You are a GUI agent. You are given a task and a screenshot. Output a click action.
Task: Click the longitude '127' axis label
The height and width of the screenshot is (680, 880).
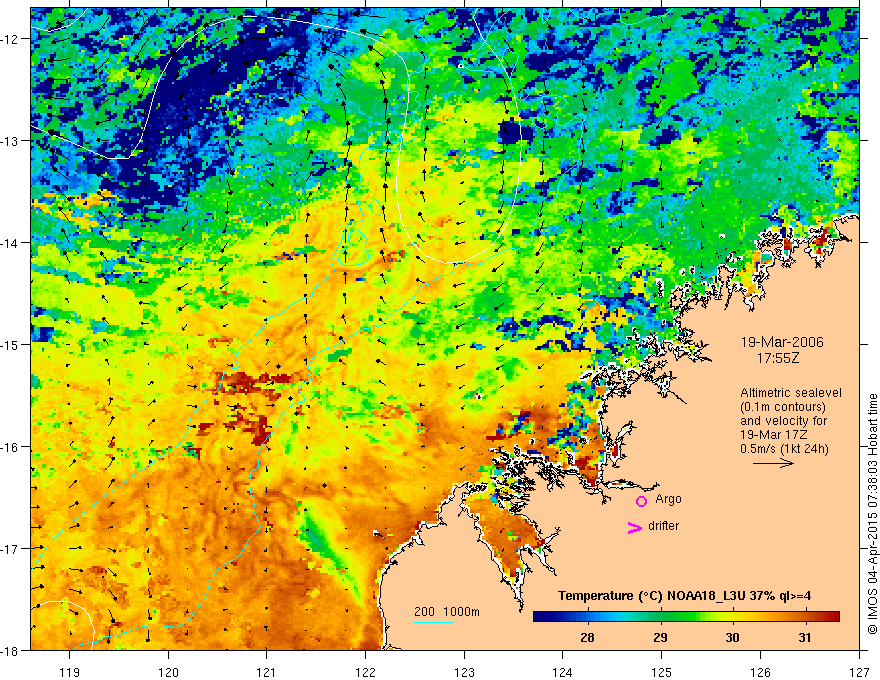point(859,672)
